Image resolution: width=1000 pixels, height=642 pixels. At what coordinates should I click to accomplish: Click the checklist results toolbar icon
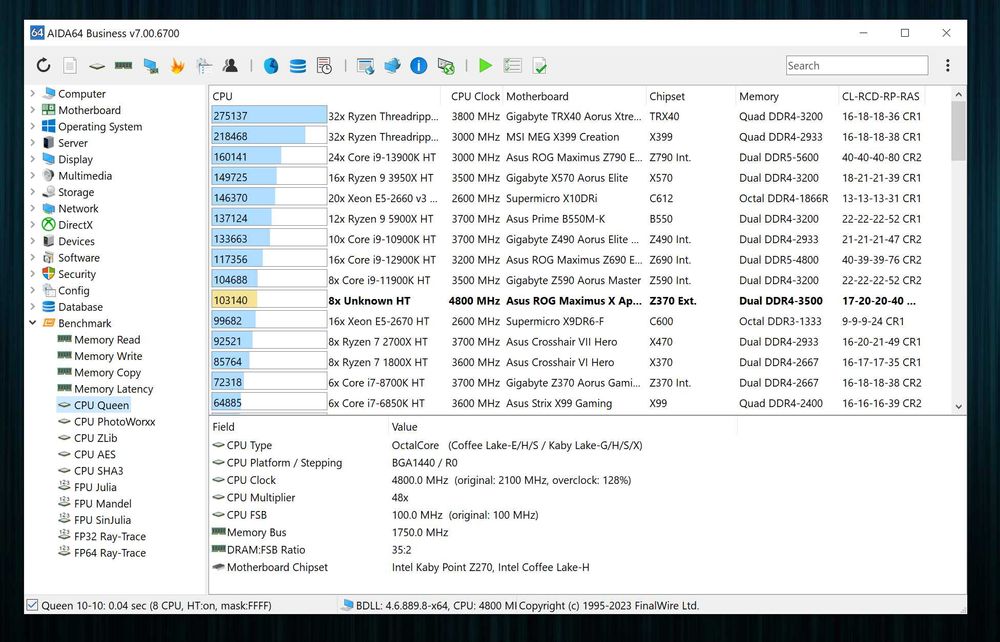[512, 65]
